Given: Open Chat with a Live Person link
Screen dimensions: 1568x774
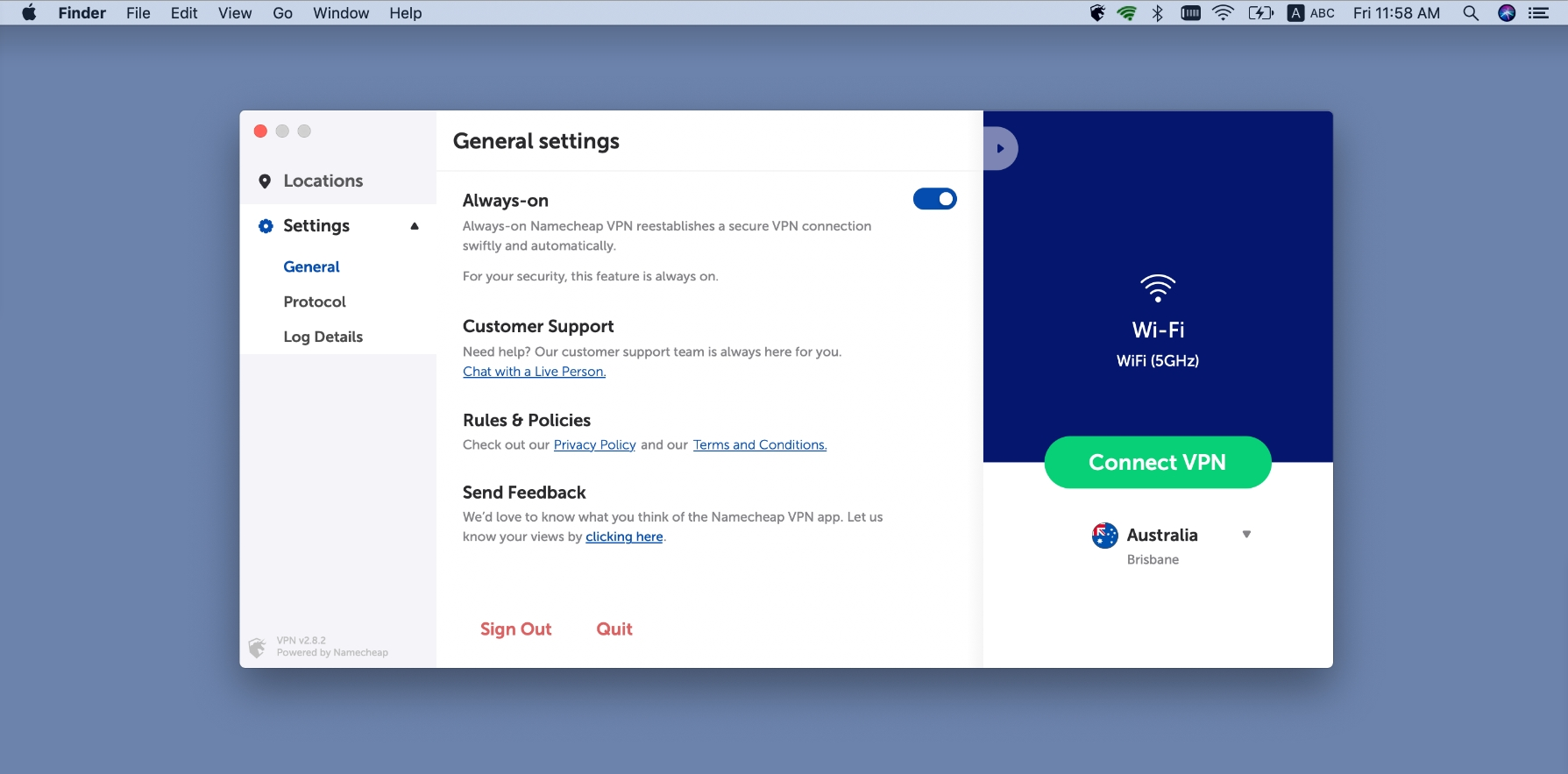Looking at the screenshot, I should pyautogui.click(x=534, y=372).
